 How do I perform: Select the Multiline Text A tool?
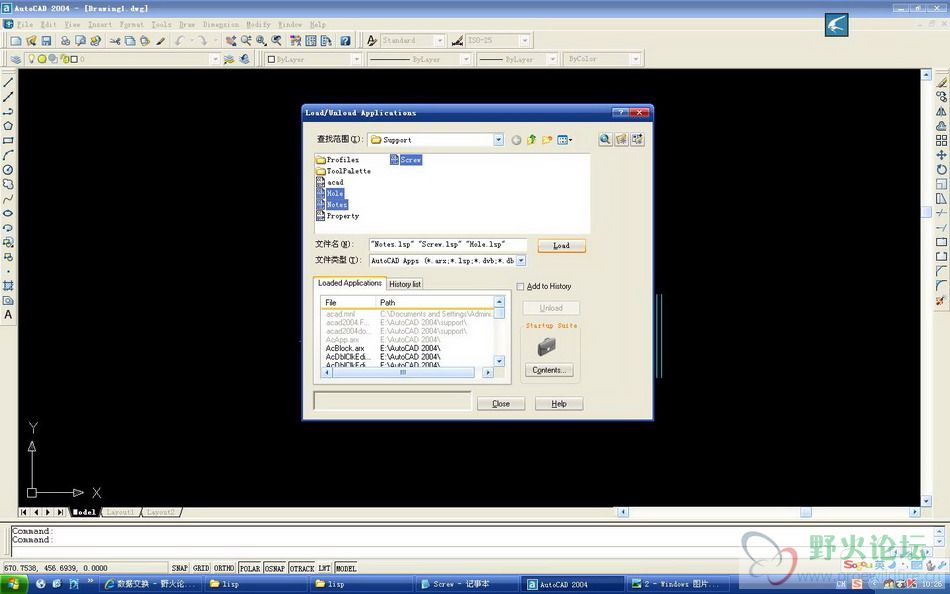(8, 315)
